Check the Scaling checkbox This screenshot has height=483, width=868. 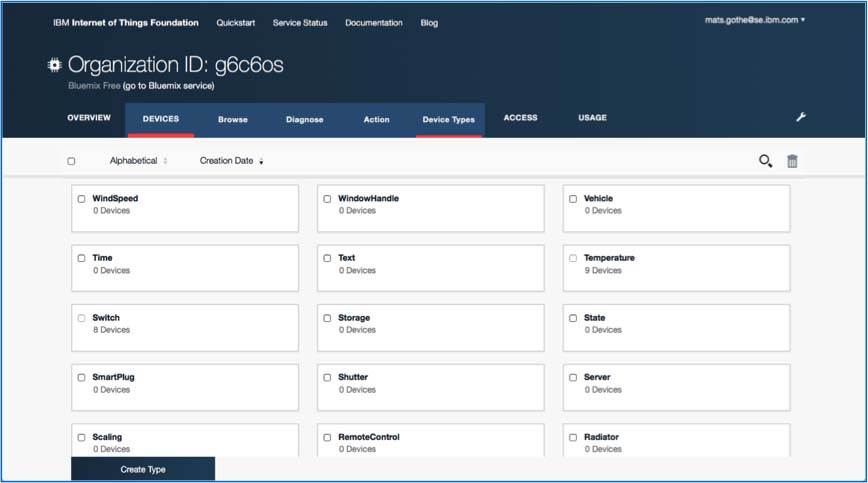pos(81,437)
